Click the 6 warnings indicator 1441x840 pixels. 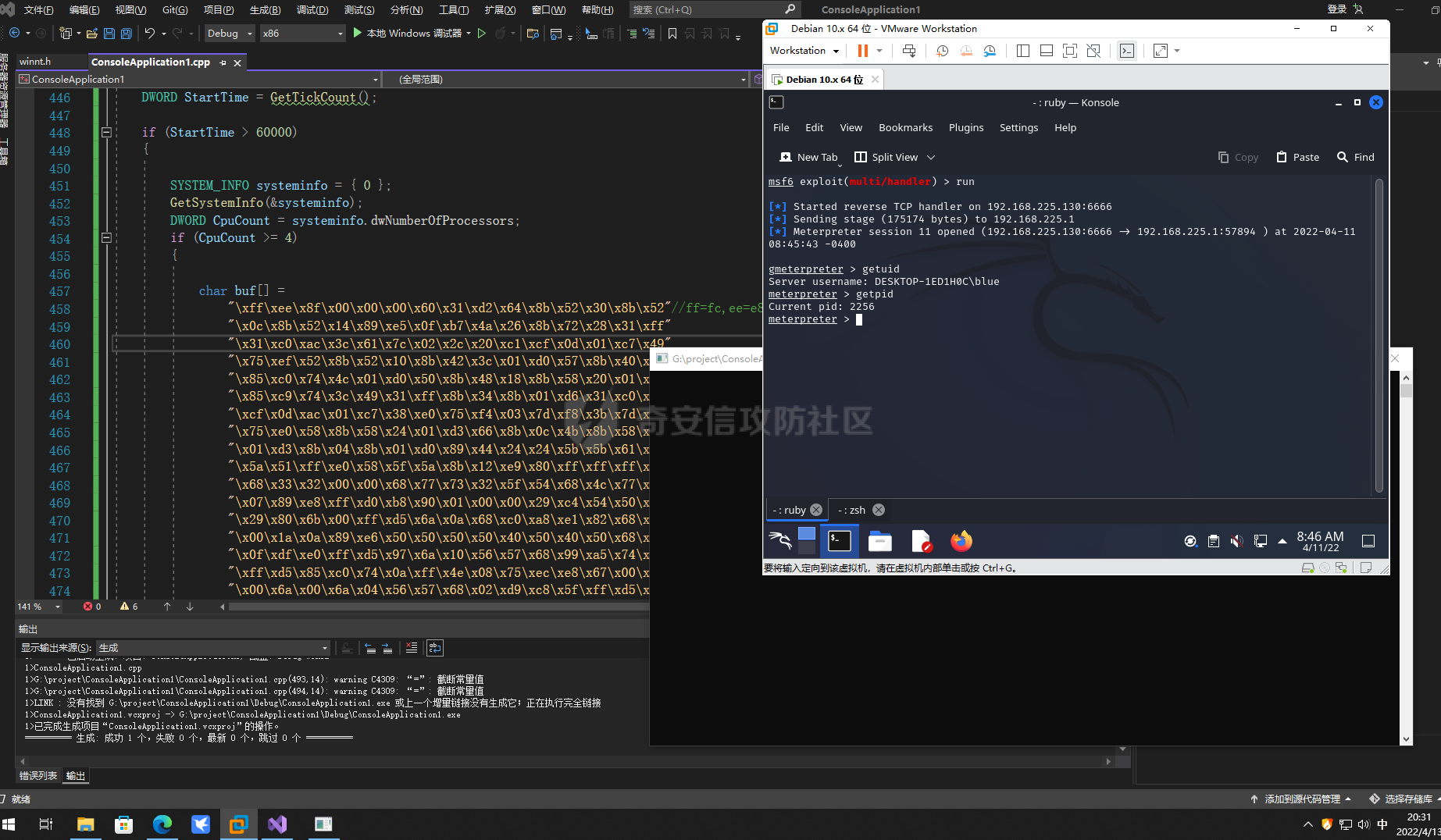(x=129, y=607)
